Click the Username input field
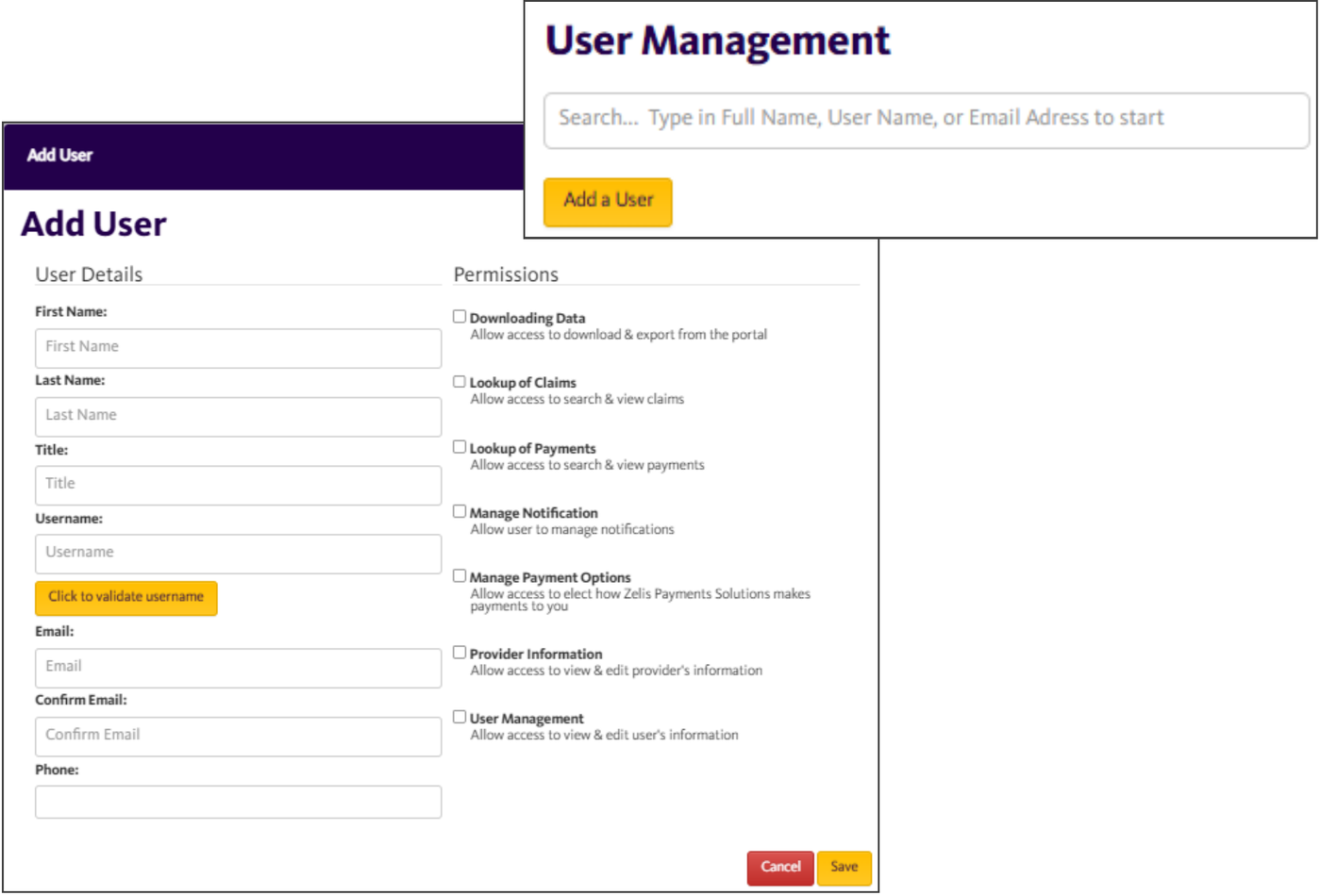 point(238,554)
